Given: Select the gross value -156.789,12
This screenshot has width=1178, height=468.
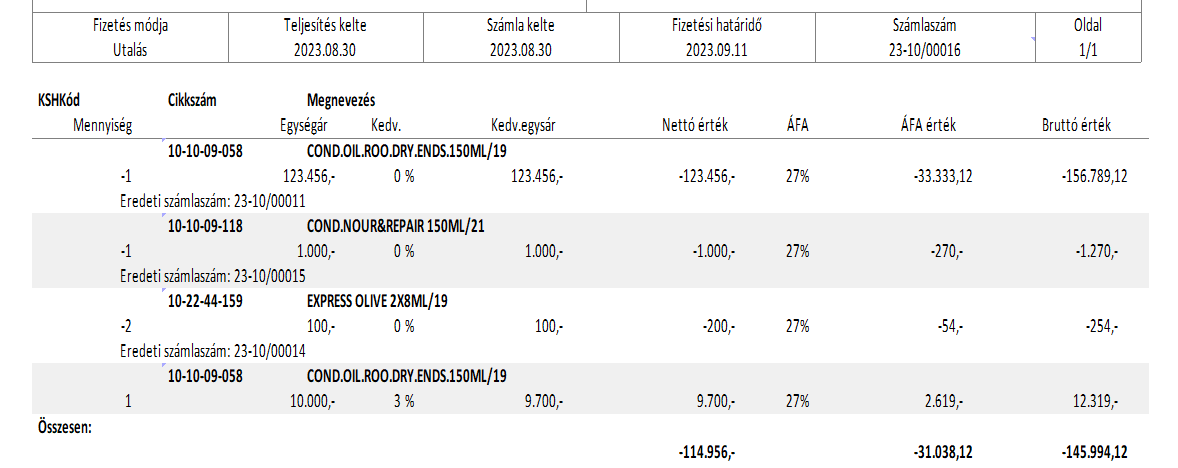Looking at the screenshot, I should pos(1092,176).
